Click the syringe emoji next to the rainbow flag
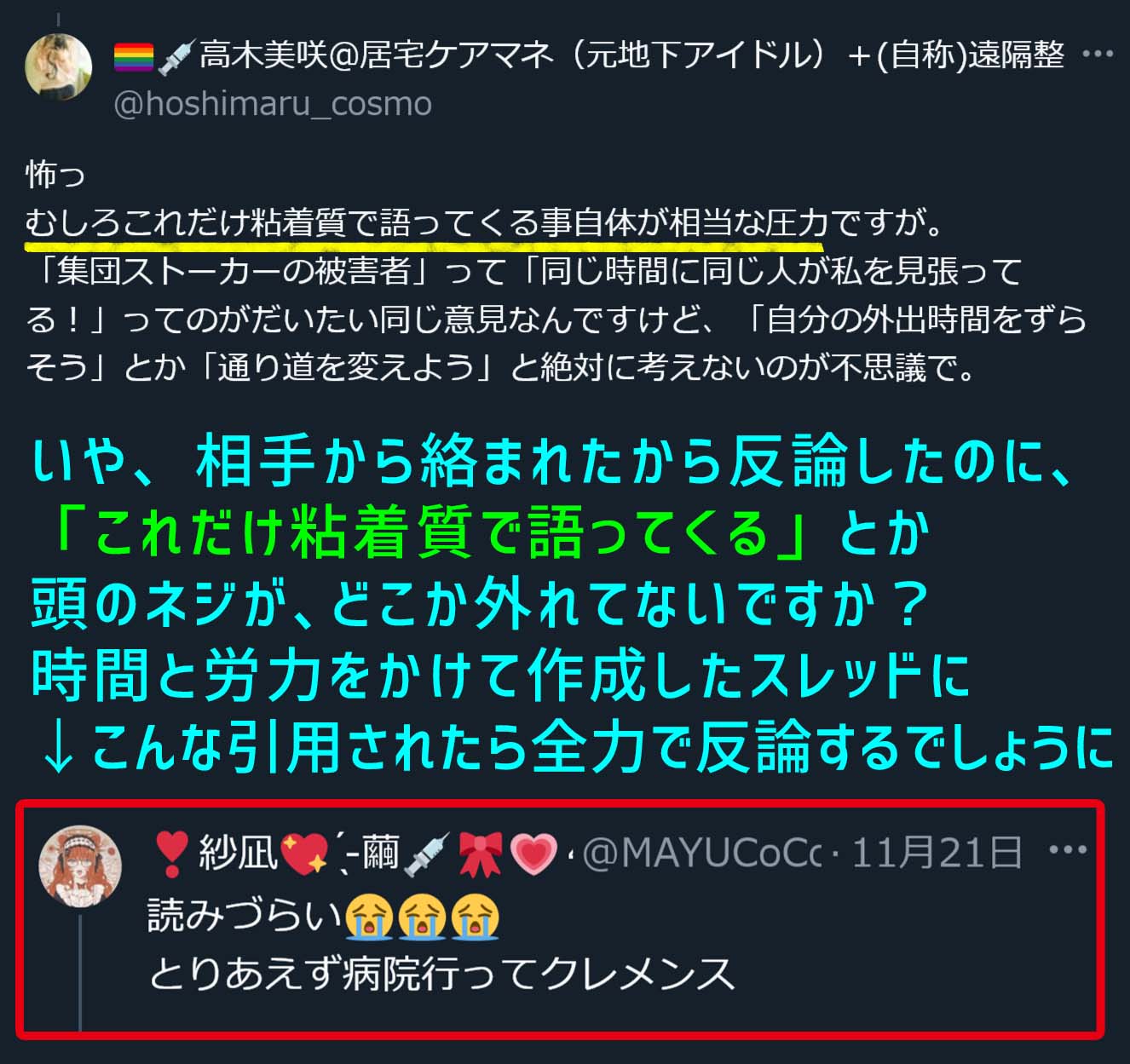This screenshot has width=1130, height=1064. tap(177, 56)
